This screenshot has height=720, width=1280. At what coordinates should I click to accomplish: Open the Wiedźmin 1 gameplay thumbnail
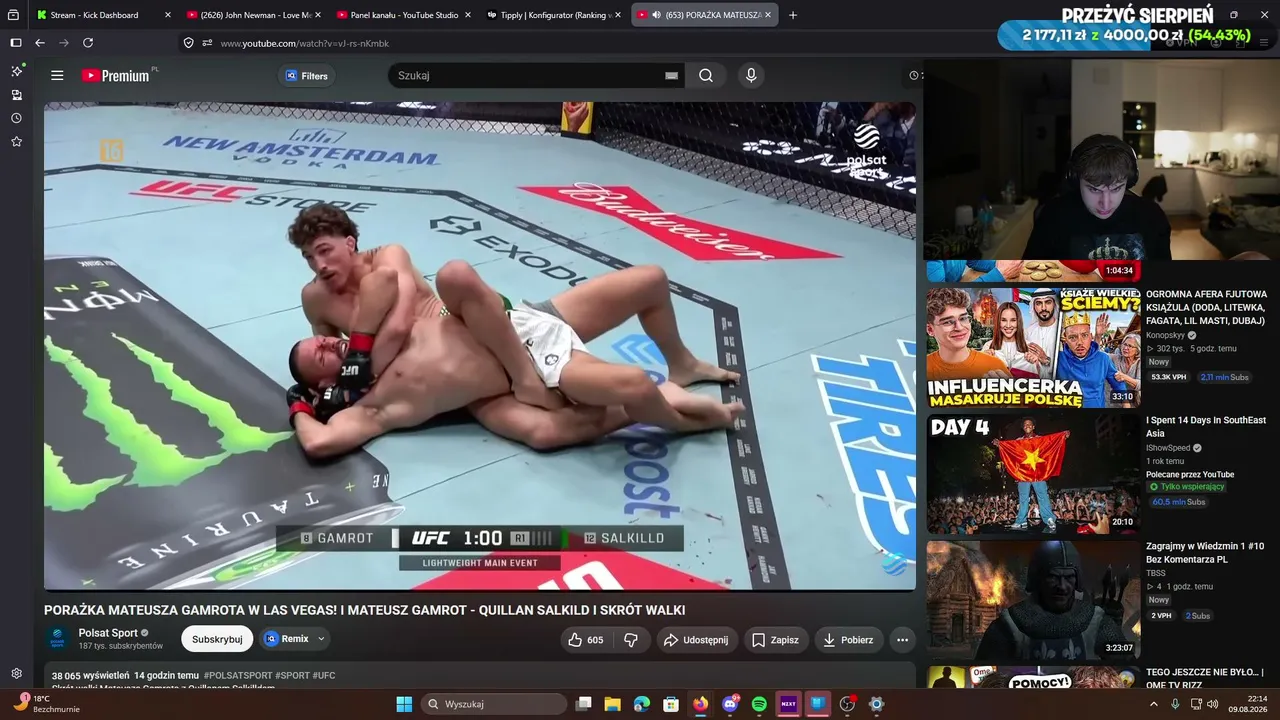tap(1033, 600)
